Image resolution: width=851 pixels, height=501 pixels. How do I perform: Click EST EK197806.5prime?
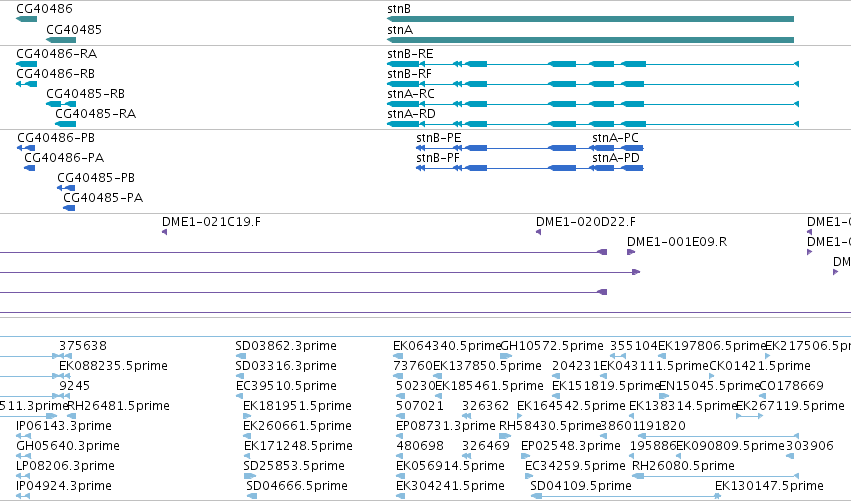coord(712,346)
